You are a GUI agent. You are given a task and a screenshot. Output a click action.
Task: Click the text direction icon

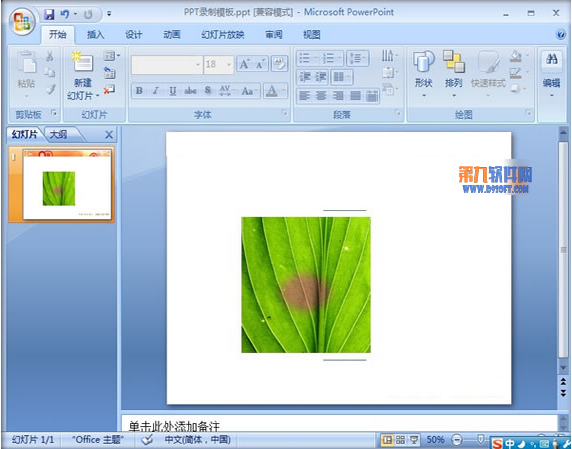point(389,56)
